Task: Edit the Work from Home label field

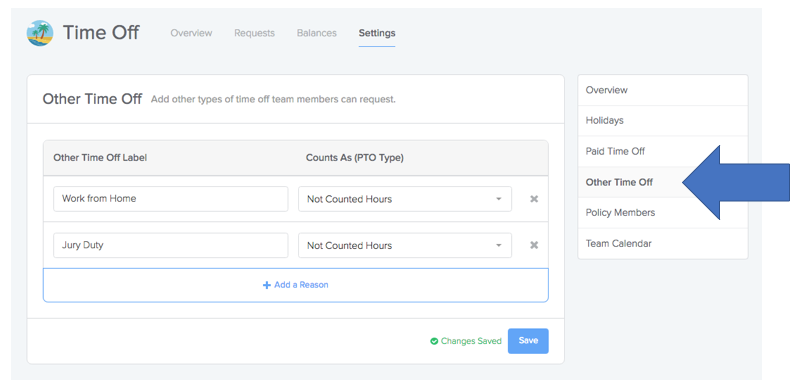Action: click(x=171, y=199)
